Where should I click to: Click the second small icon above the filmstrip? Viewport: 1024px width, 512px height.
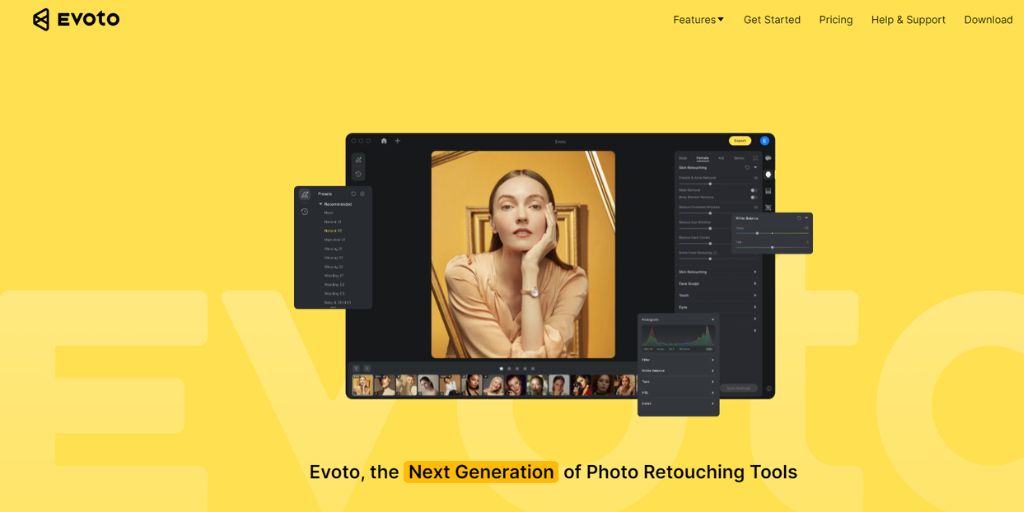[x=366, y=368]
